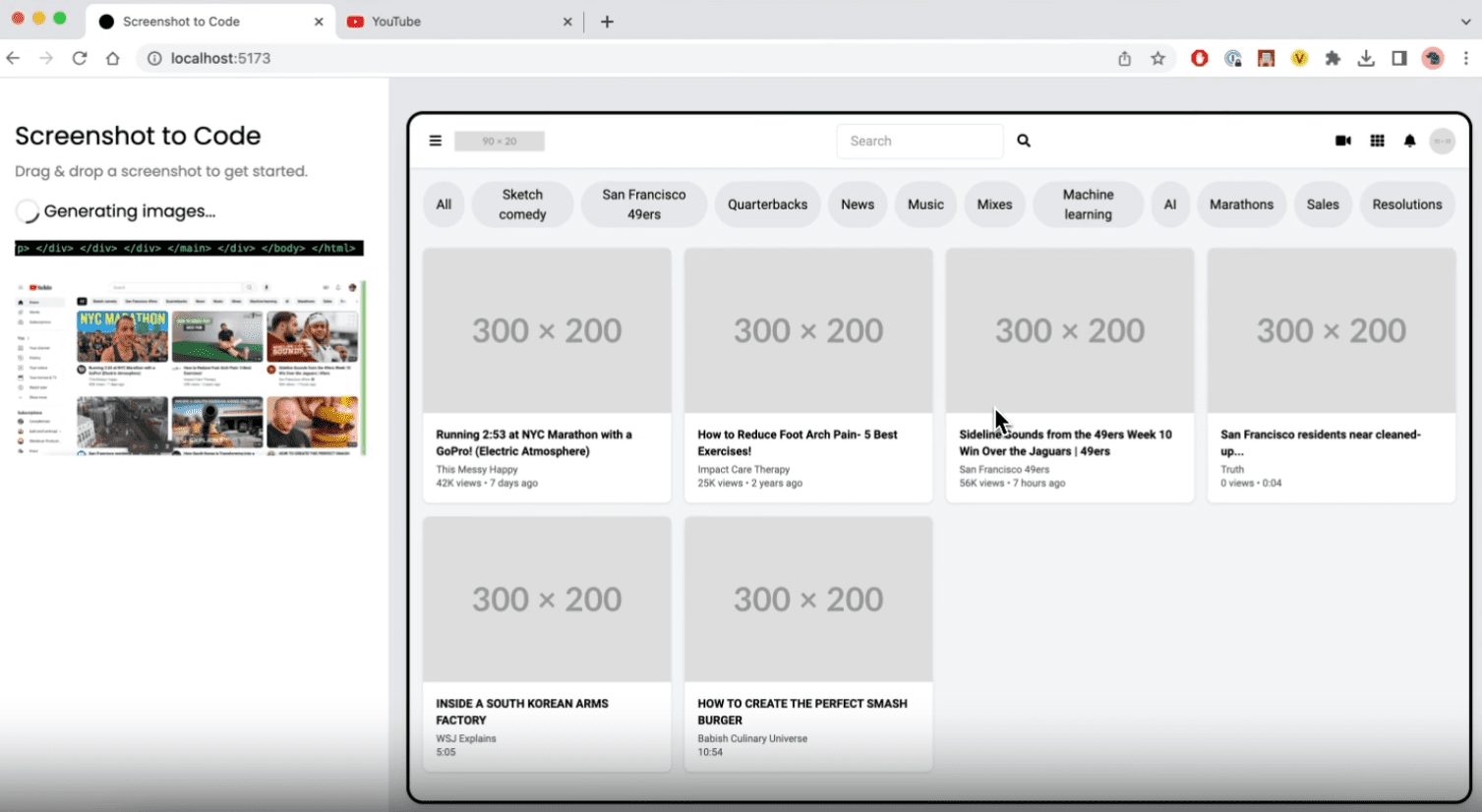
Task: Open the San Francisco residents video thumbnail
Action: point(1332,330)
